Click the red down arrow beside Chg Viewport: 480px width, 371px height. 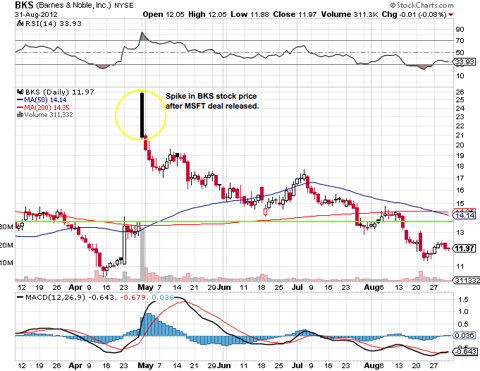click(451, 15)
